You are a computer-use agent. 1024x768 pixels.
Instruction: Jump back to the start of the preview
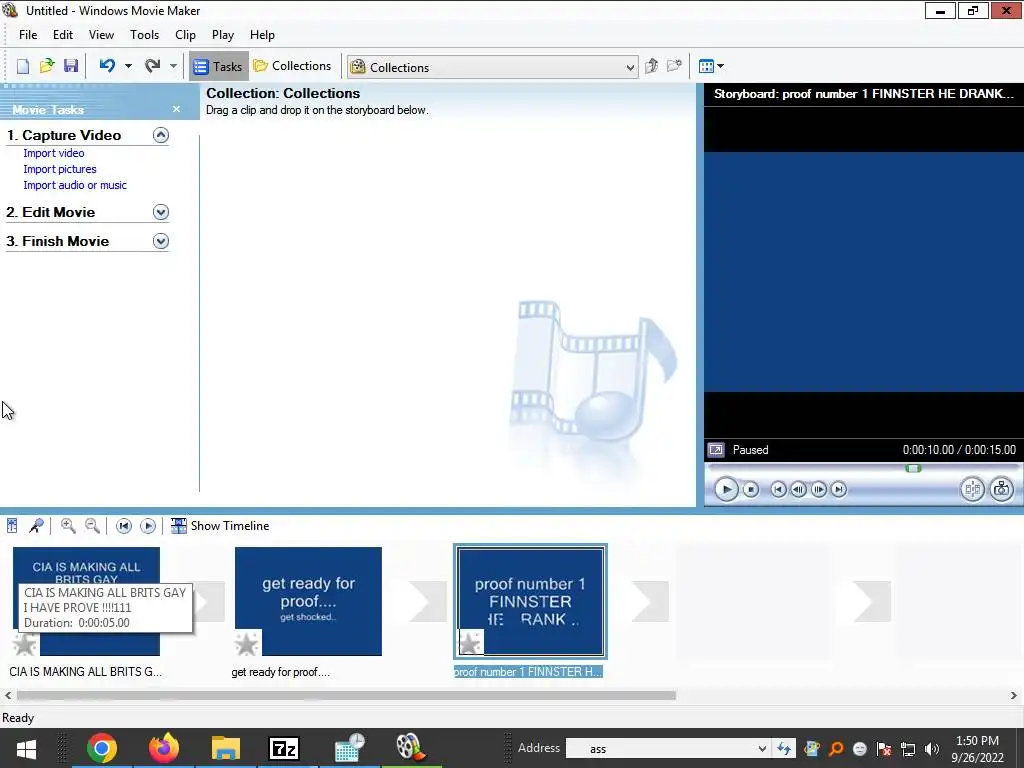click(778, 489)
